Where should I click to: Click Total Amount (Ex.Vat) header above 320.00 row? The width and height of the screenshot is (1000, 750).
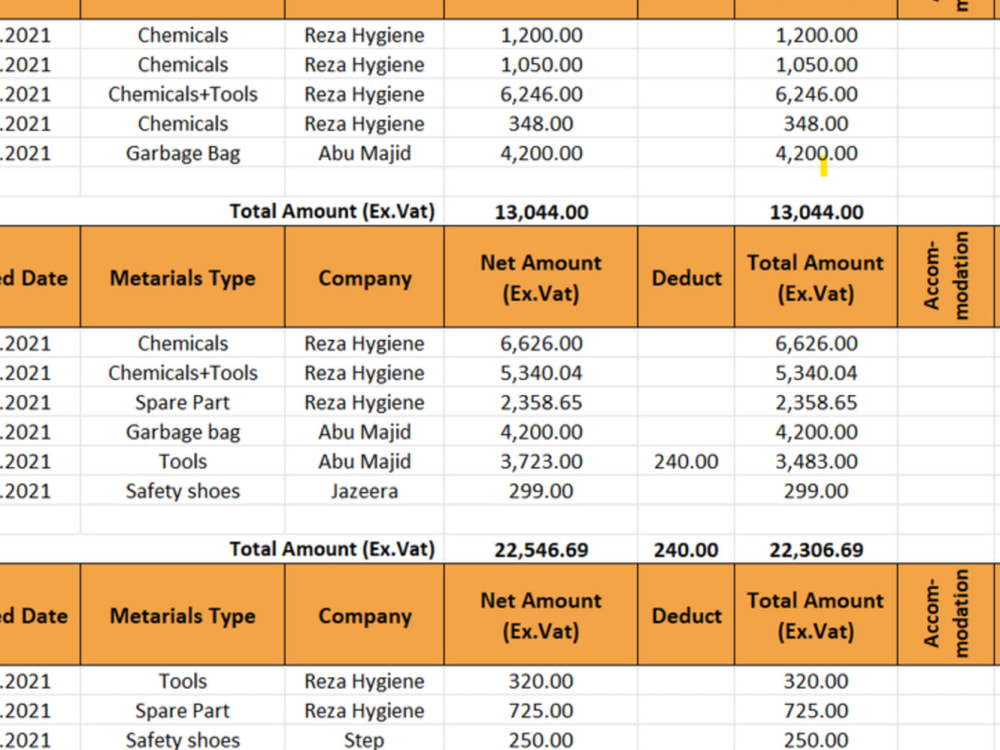(816, 616)
